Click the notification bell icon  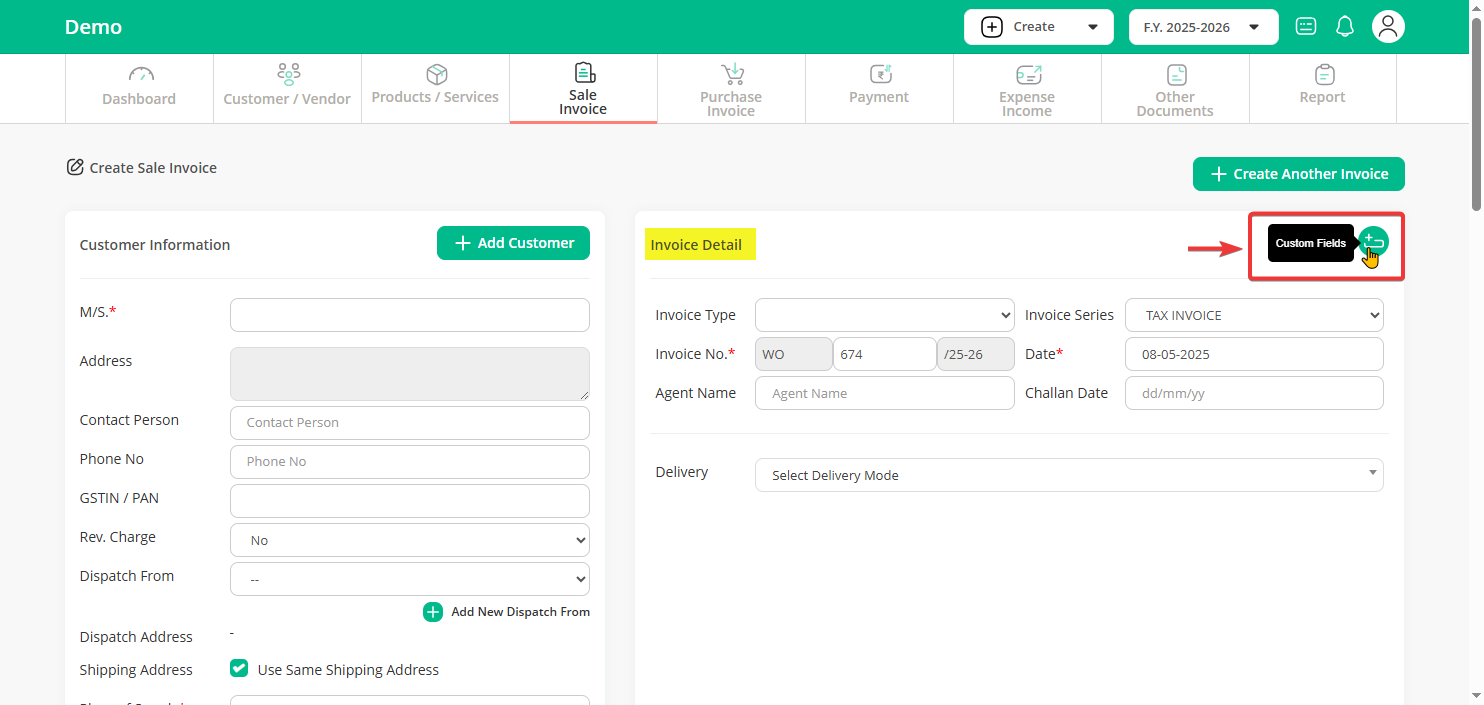1345,27
